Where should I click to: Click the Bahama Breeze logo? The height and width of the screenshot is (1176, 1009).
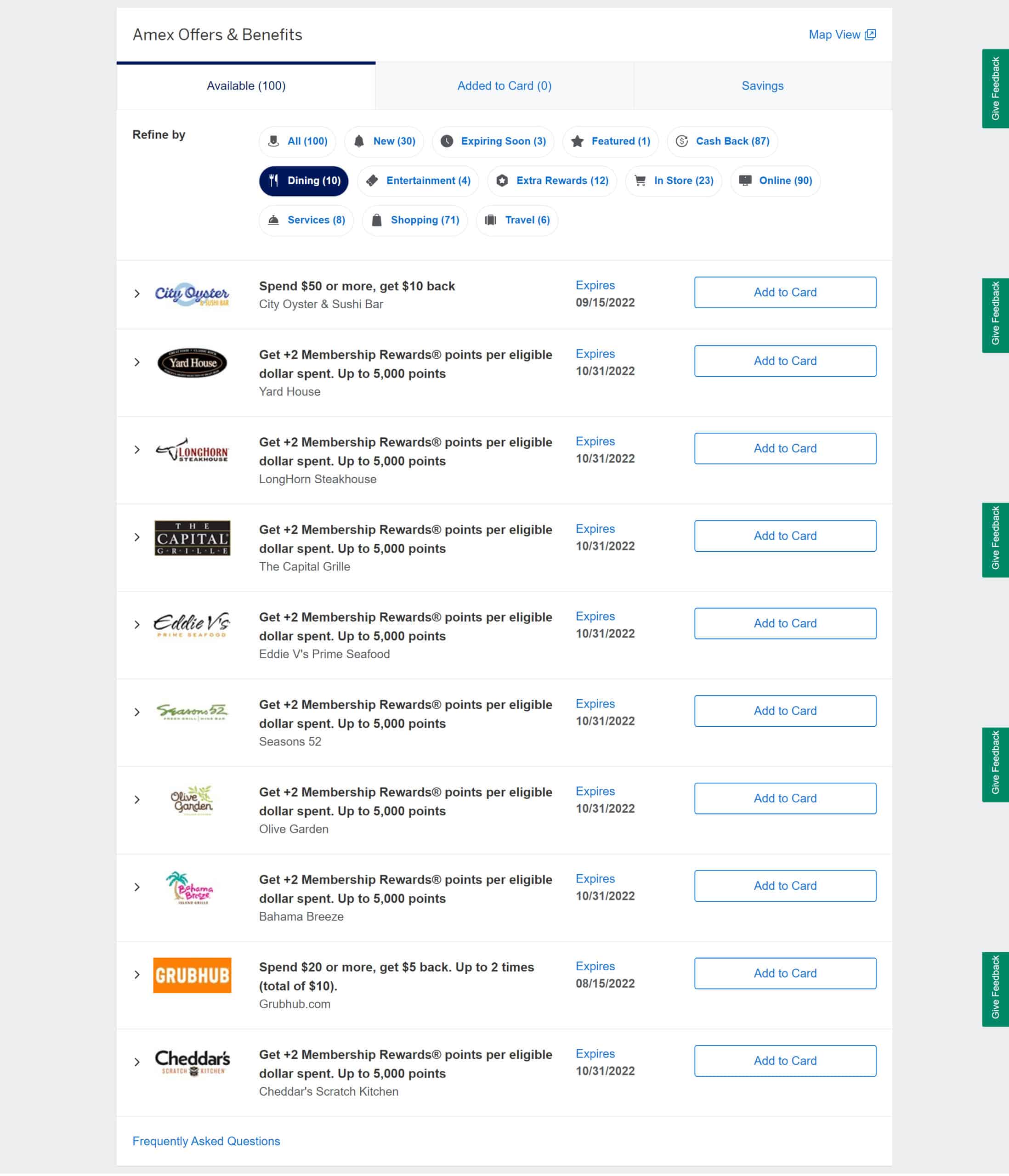click(x=190, y=888)
